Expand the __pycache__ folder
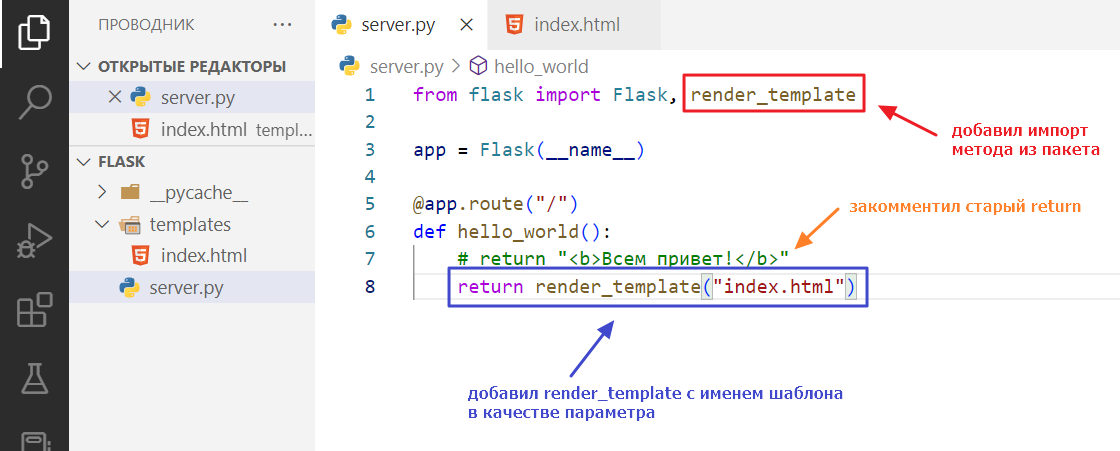Viewport: 1120px width, 451px height. click(101, 192)
